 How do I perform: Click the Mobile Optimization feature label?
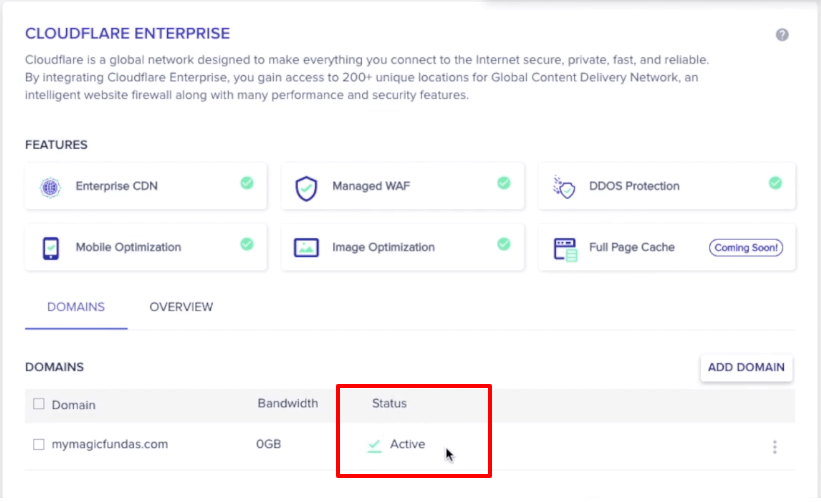tap(128, 248)
